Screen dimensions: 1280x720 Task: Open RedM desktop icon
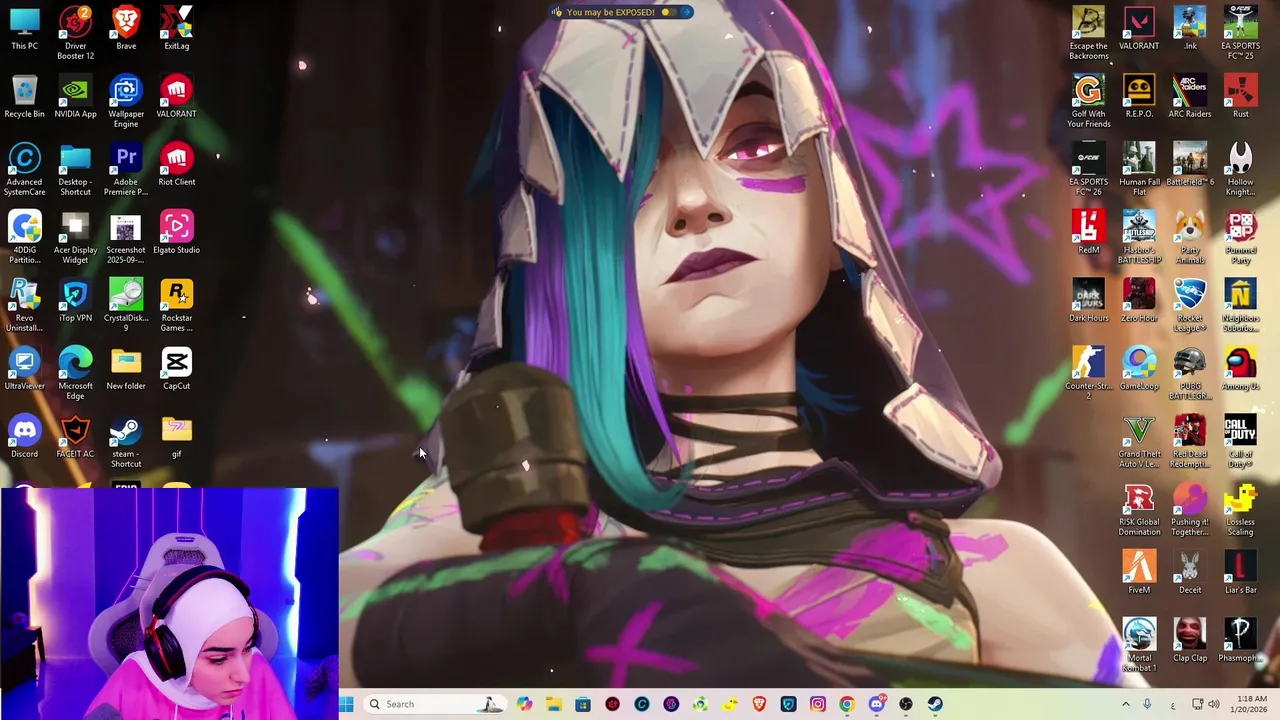point(1088,232)
